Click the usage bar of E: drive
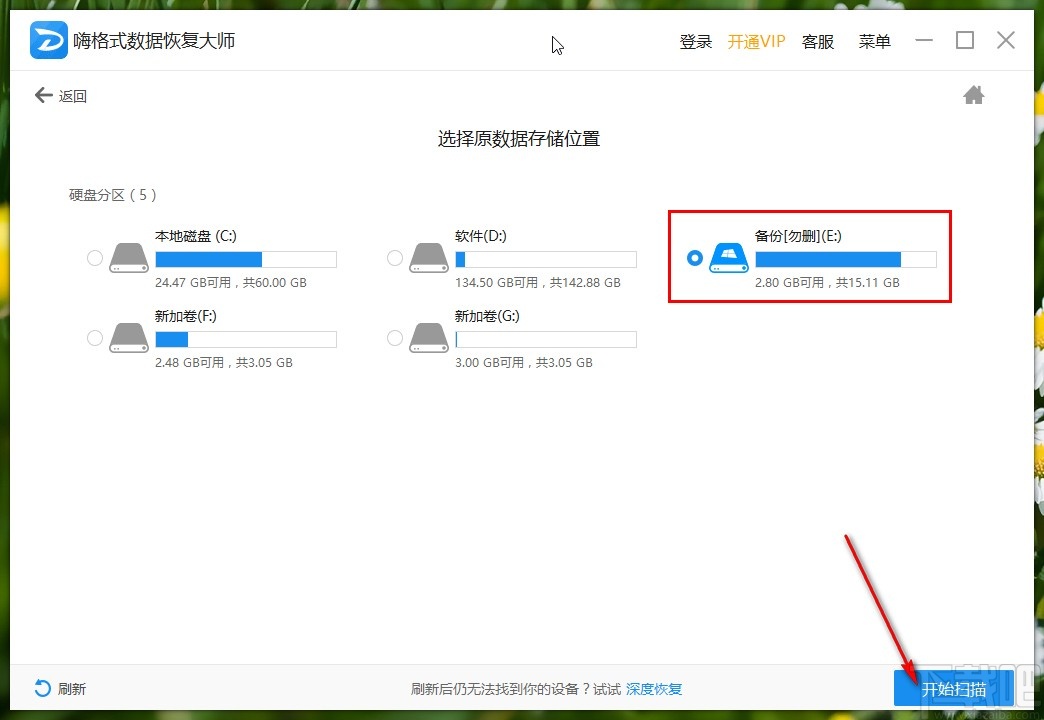 (845, 258)
